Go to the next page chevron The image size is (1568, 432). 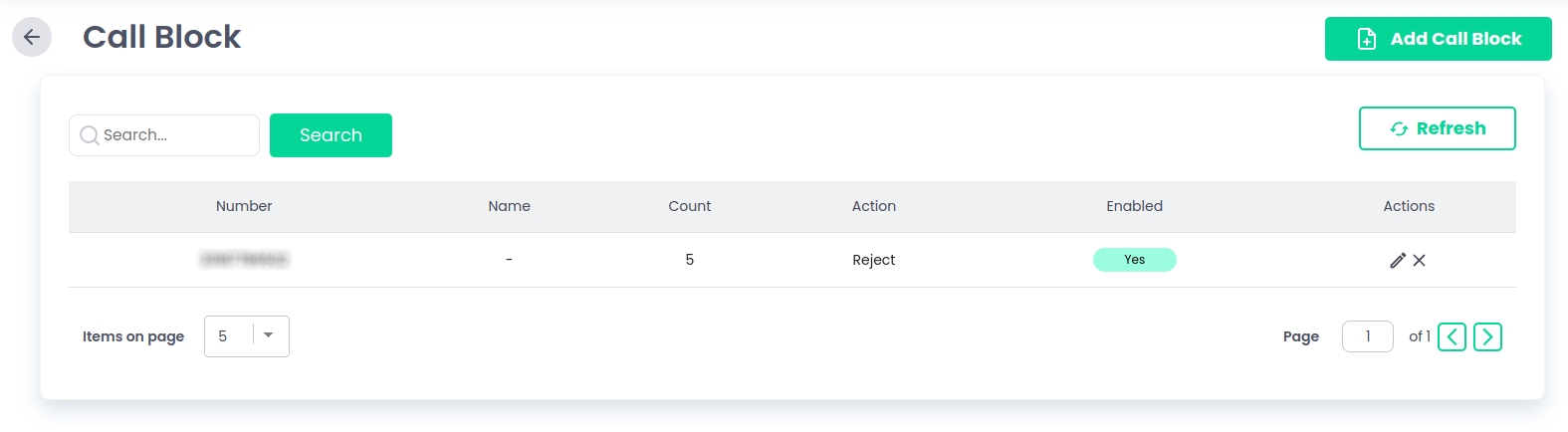[x=1487, y=337]
